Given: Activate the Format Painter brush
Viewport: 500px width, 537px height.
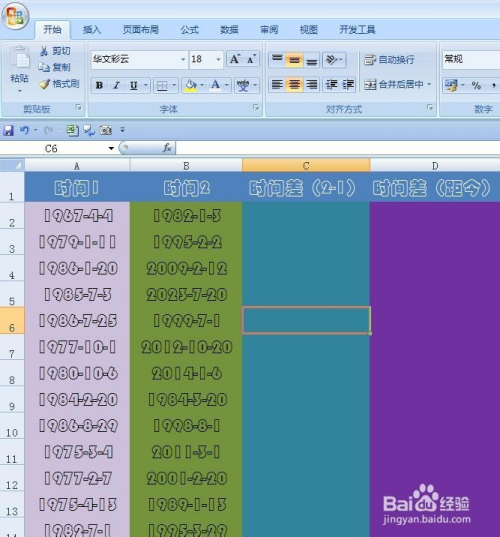Looking at the screenshot, I should (44, 84).
